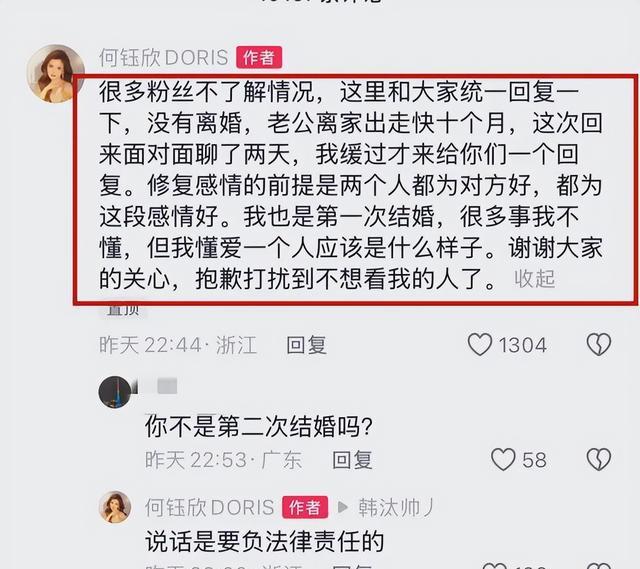Collapse the comment using 收起
Screen dimensions: 640x569
[534, 279]
